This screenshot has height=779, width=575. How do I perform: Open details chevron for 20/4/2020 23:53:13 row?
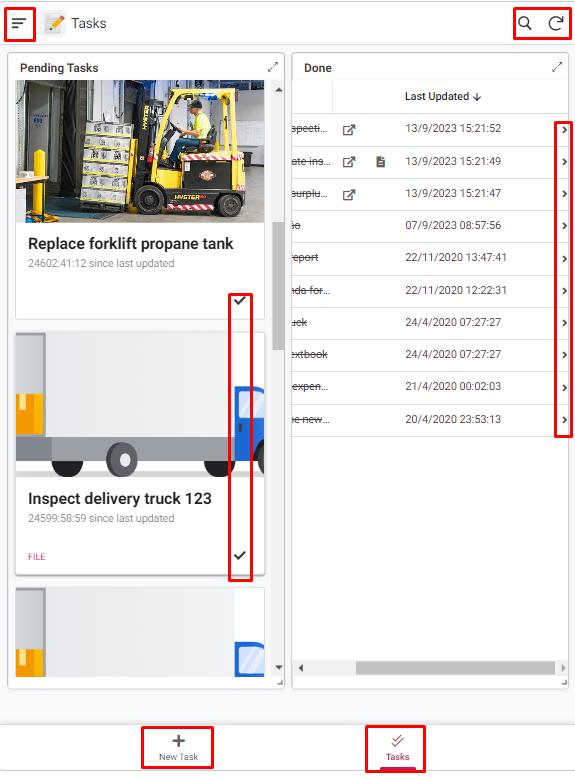[x=564, y=420]
